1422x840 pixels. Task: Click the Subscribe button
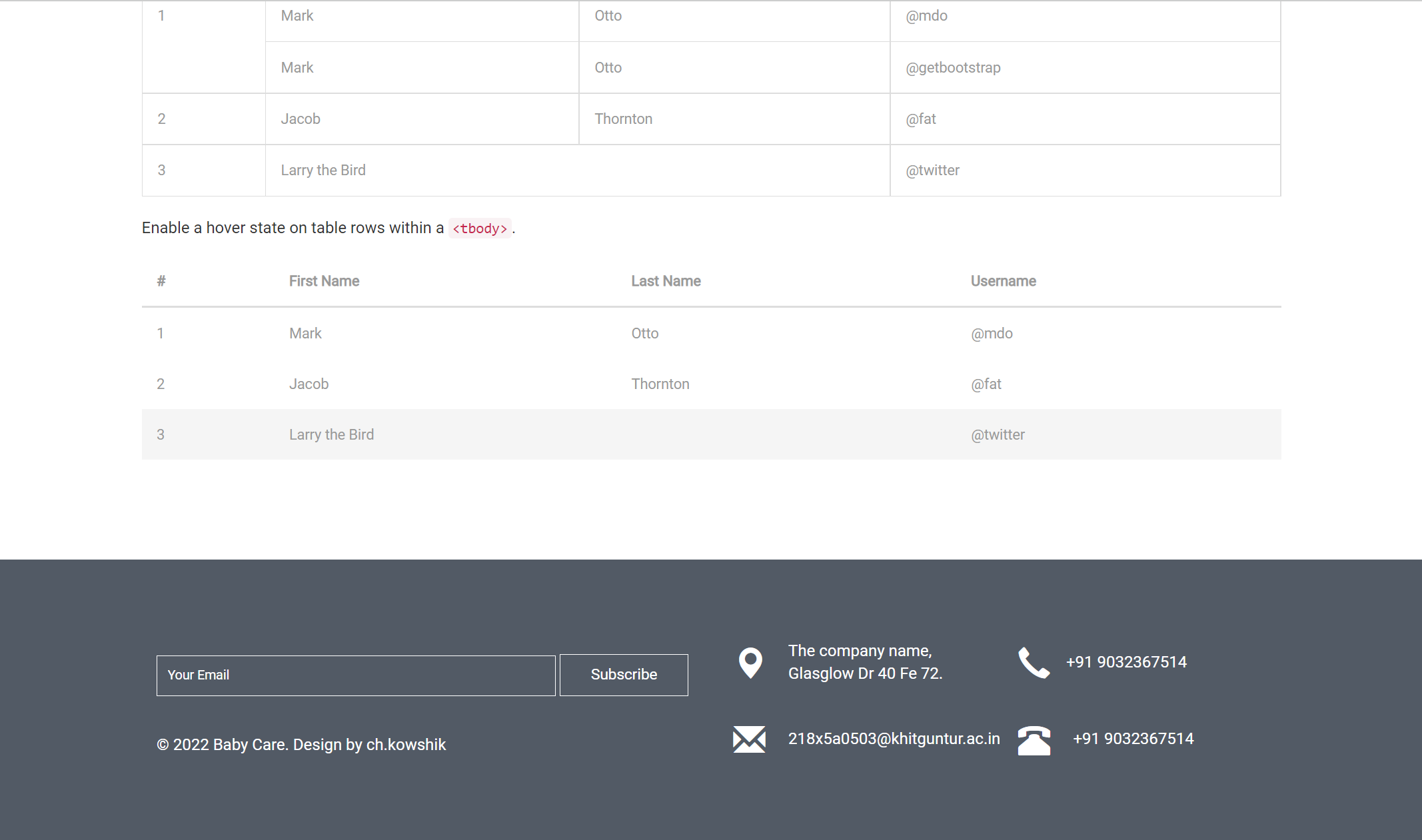click(x=624, y=675)
